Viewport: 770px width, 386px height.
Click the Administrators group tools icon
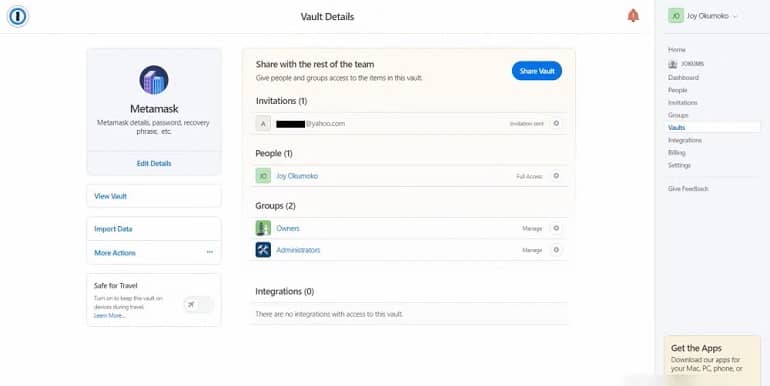pyautogui.click(x=263, y=249)
